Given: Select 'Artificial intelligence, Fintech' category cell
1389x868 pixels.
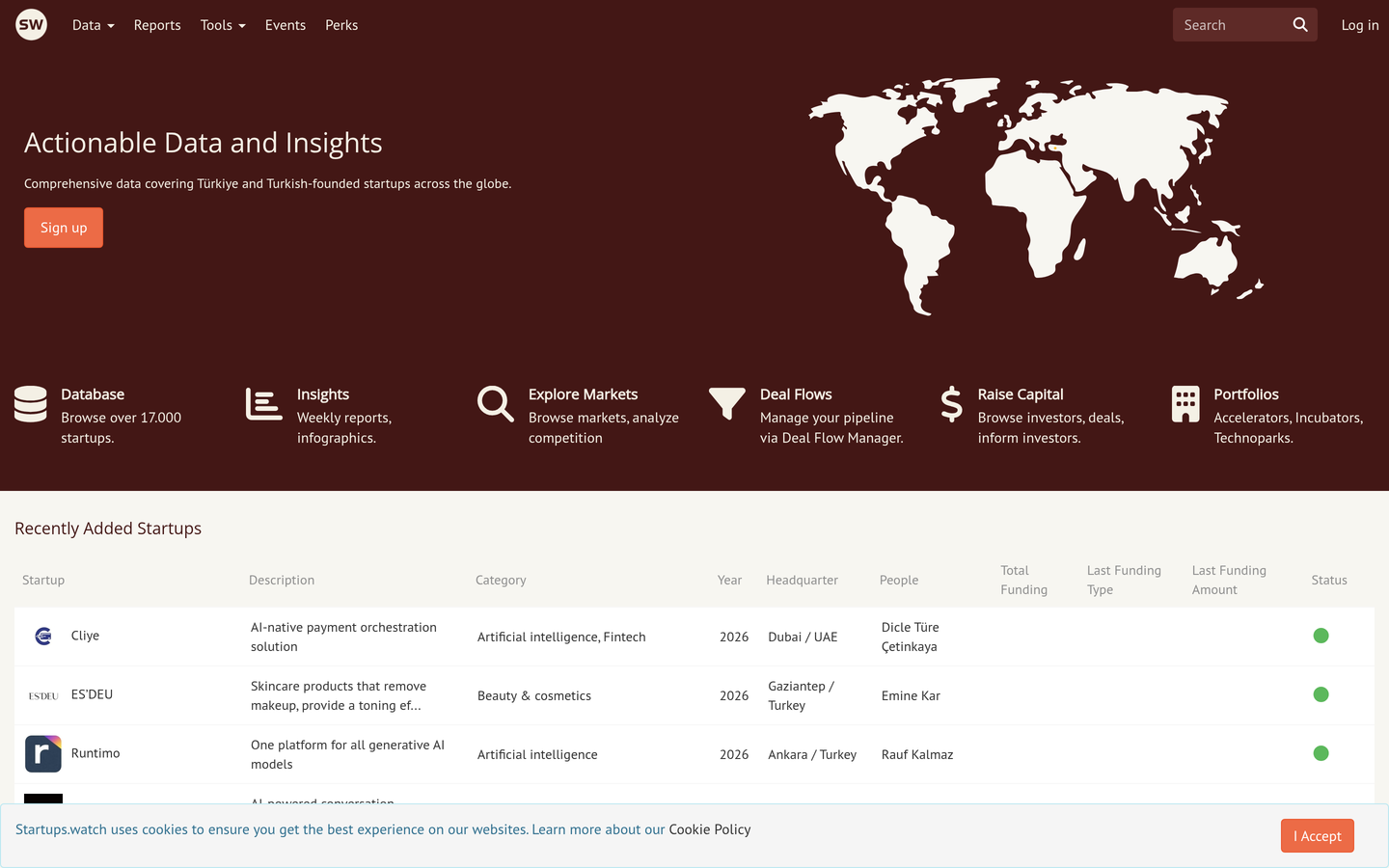Looking at the screenshot, I should click(x=561, y=637).
